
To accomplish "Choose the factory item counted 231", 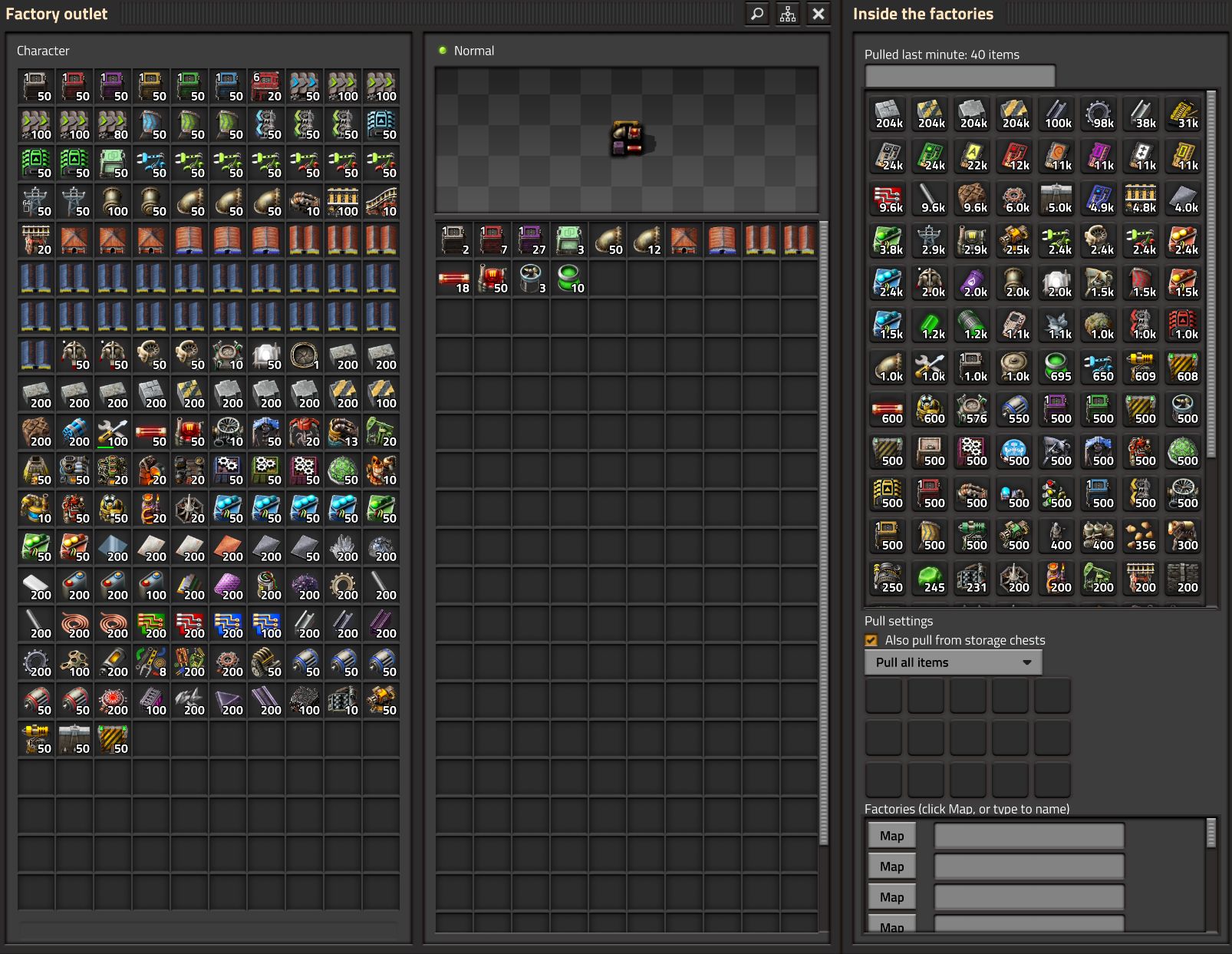I will coord(972,578).
